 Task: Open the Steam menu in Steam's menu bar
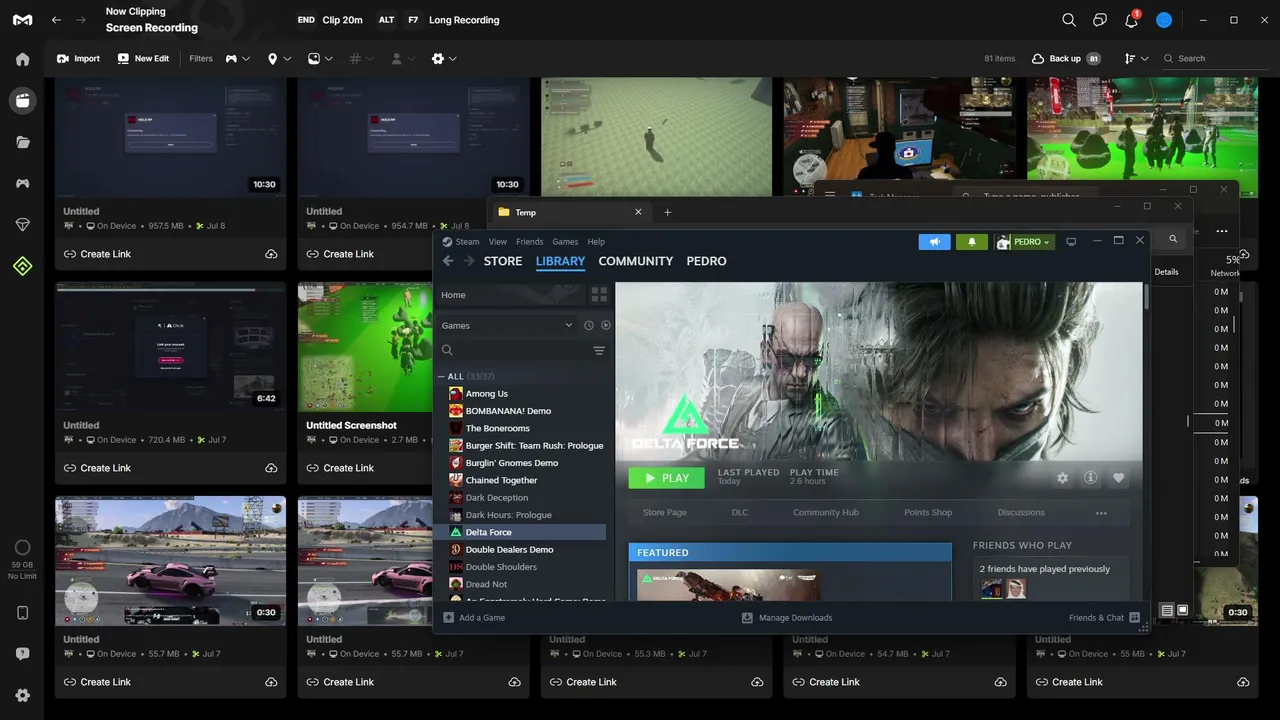click(x=467, y=242)
